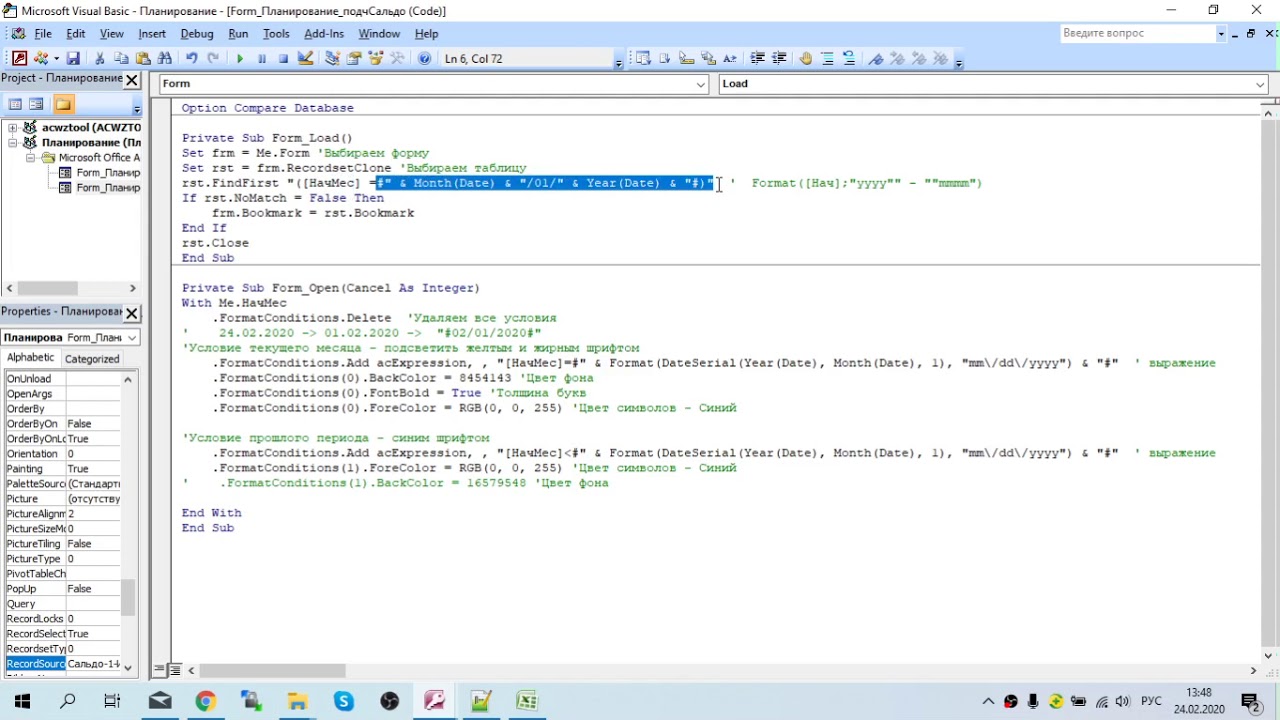Screen dimensions: 1280x720
Task: Click View Code icon in Project panel
Action: click(15, 104)
